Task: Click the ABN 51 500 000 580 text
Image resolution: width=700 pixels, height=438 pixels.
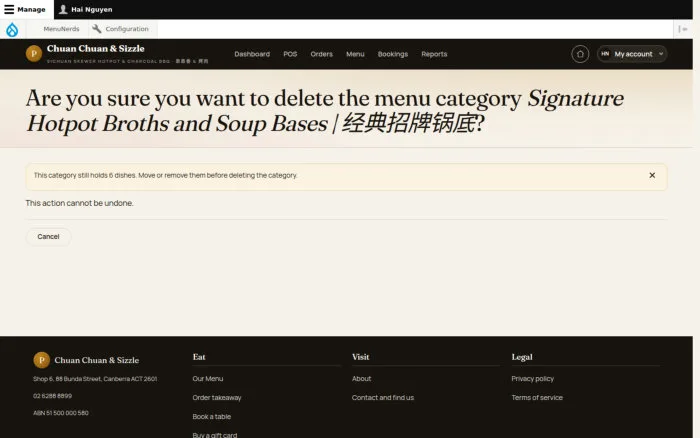Action: pyautogui.click(x=61, y=413)
